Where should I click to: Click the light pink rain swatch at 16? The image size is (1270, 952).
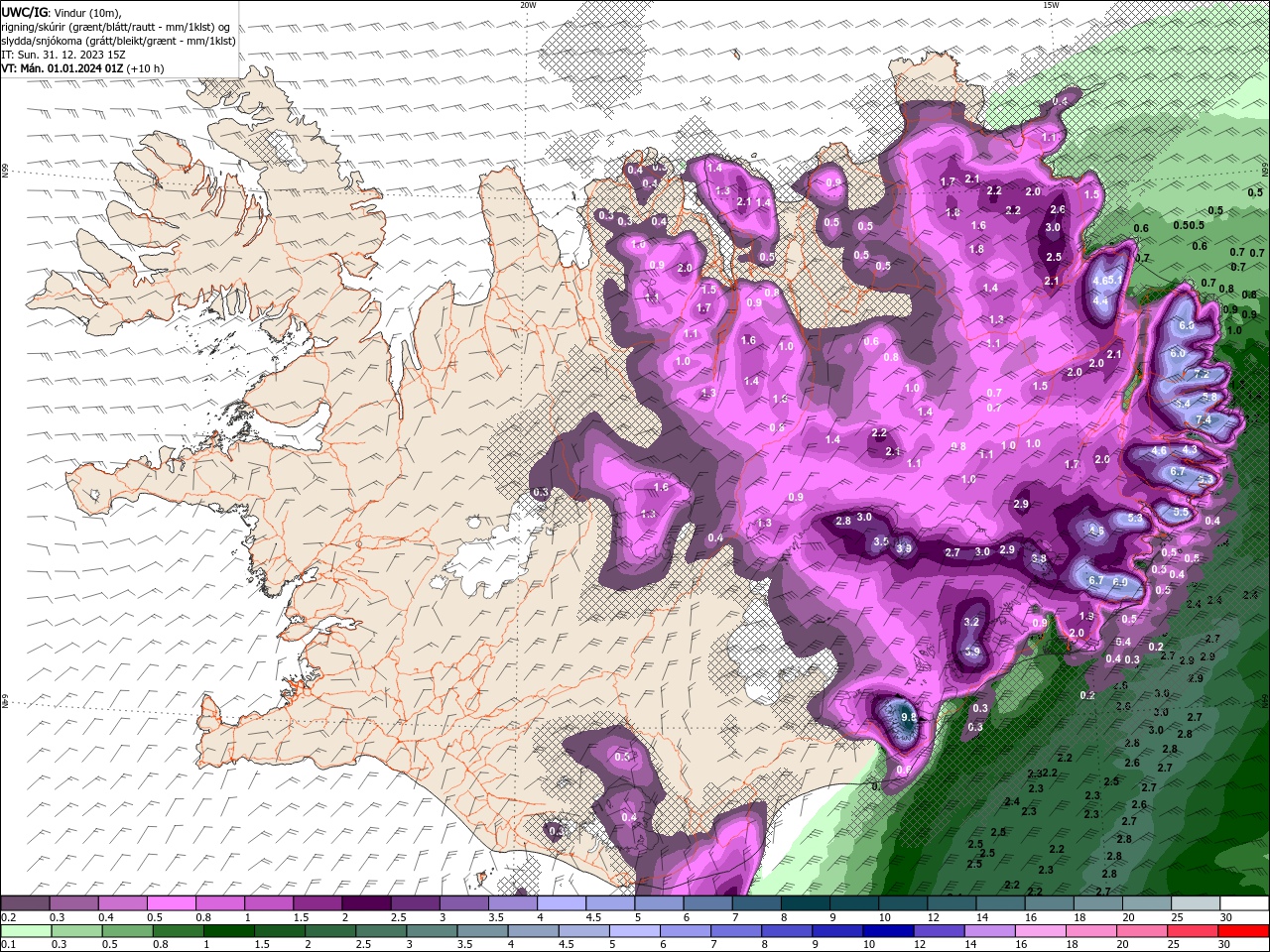pyautogui.click(x=1040, y=931)
